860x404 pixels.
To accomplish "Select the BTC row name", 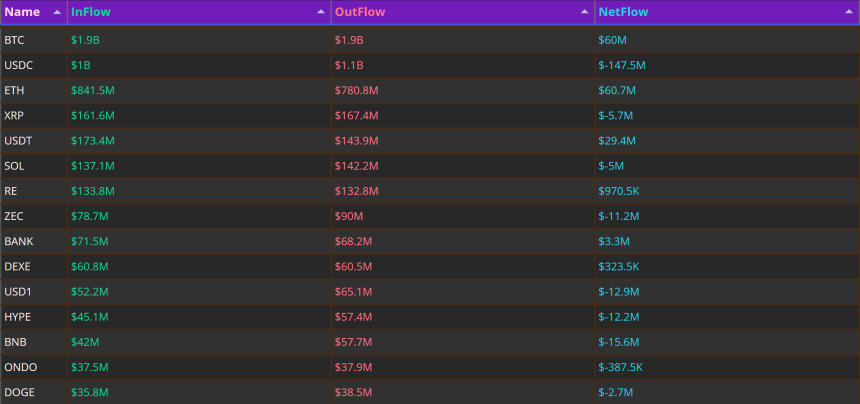I will [14, 40].
